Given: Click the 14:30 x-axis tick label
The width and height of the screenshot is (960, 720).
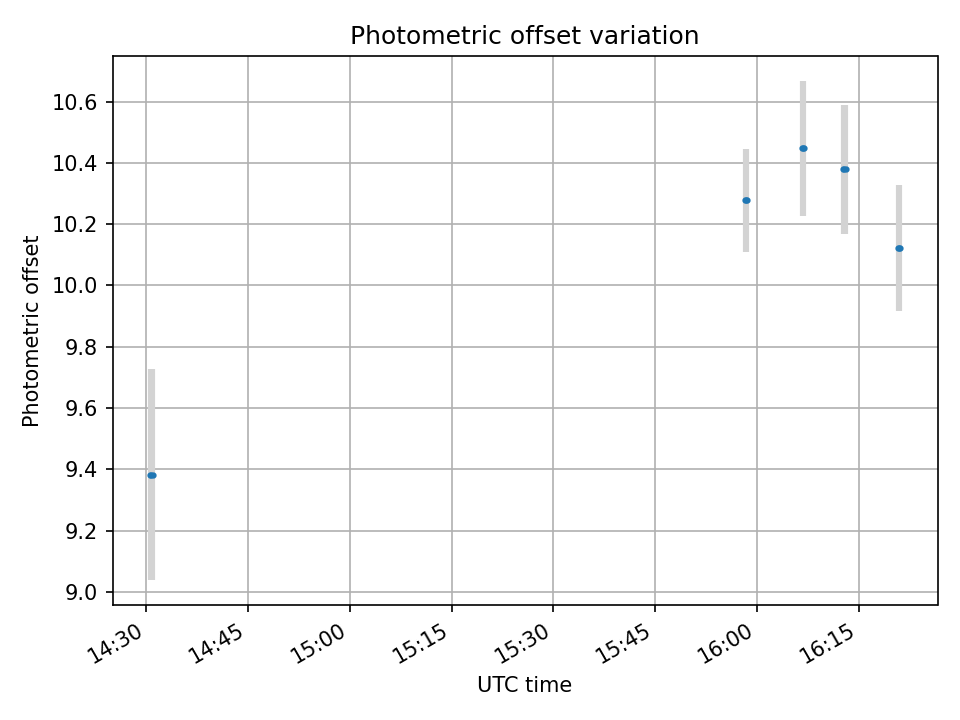Looking at the screenshot, I should [117, 643].
